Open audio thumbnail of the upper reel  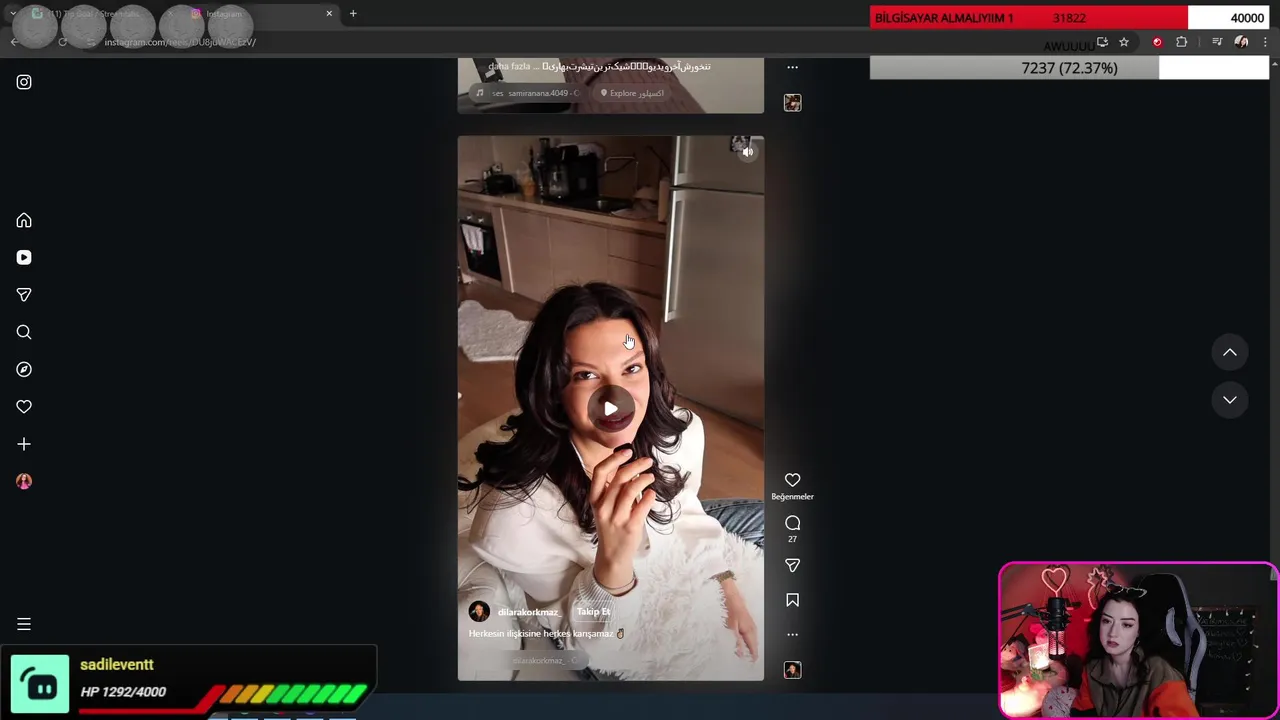[792, 103]
